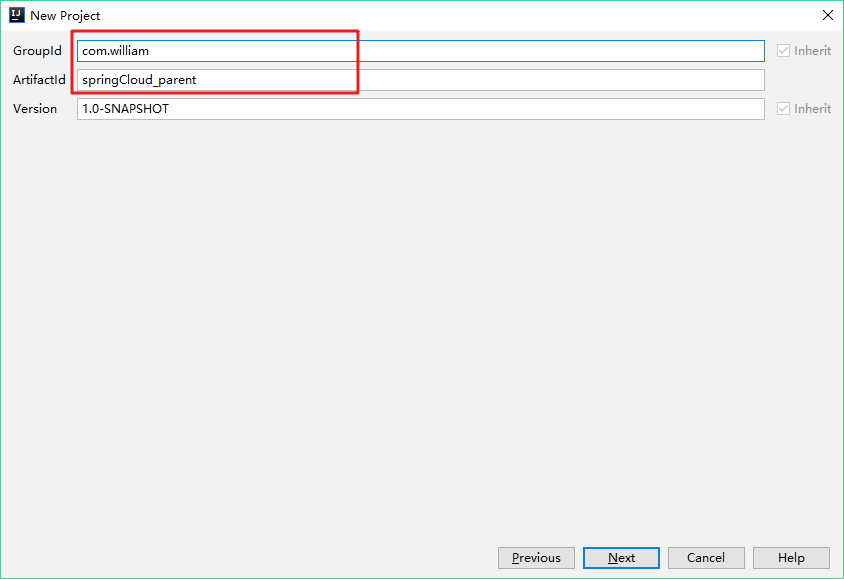
Task: Click the Version label
Action: (x=34, y=109)
